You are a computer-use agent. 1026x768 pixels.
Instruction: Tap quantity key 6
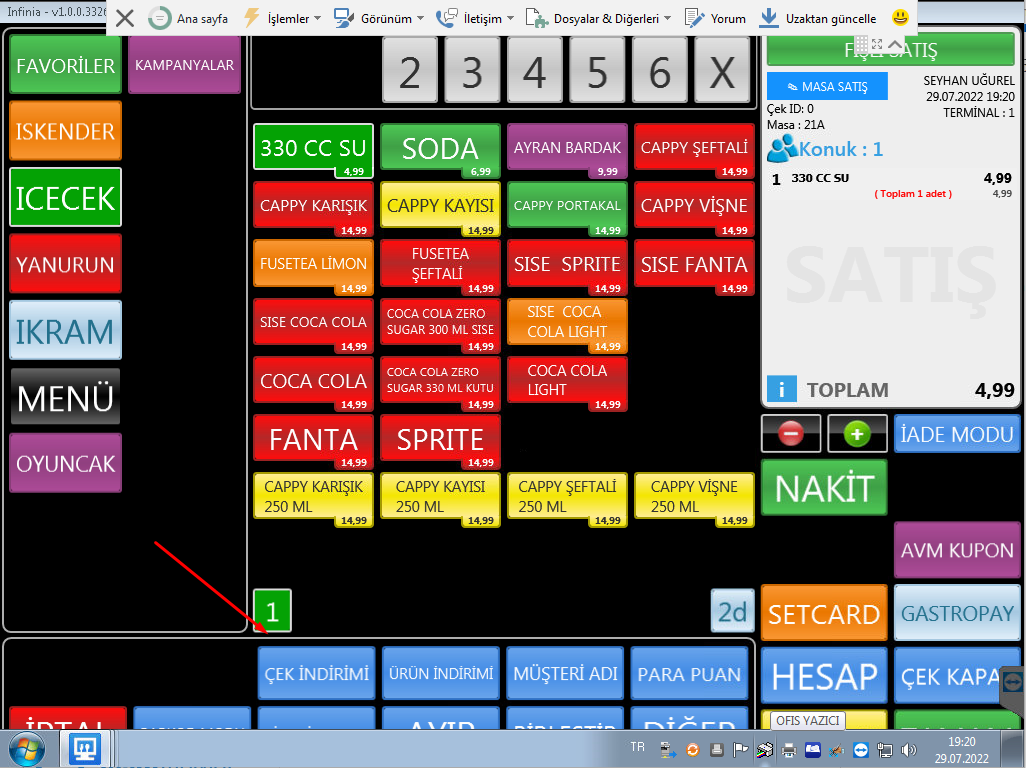tap(660, 70)
